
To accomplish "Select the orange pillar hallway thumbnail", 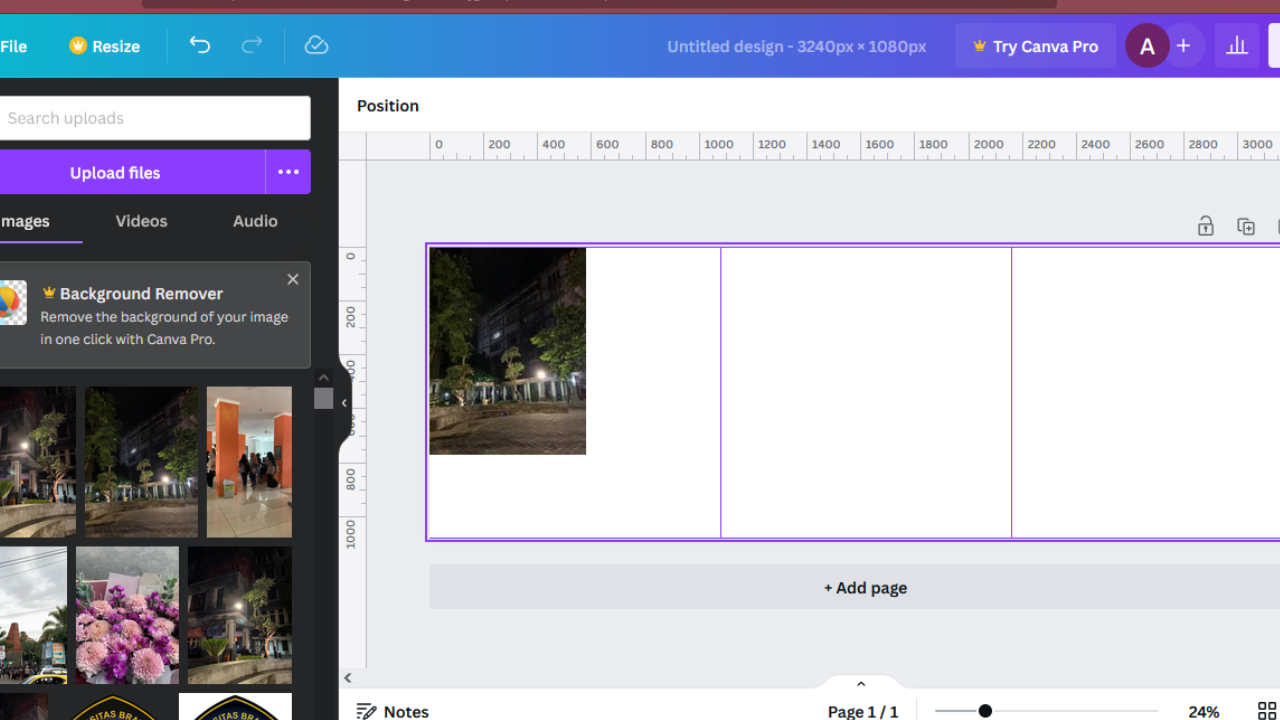I will (x=249, y=462).
